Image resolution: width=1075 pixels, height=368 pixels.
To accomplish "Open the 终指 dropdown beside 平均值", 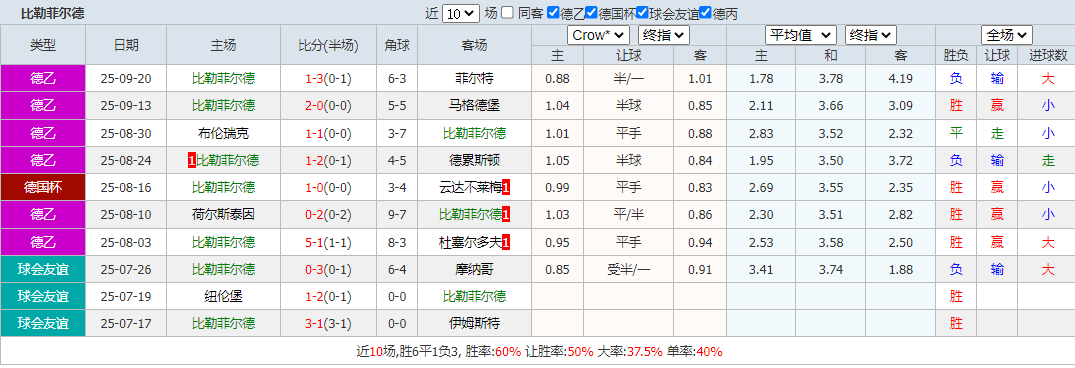I will tap(871, 35).
